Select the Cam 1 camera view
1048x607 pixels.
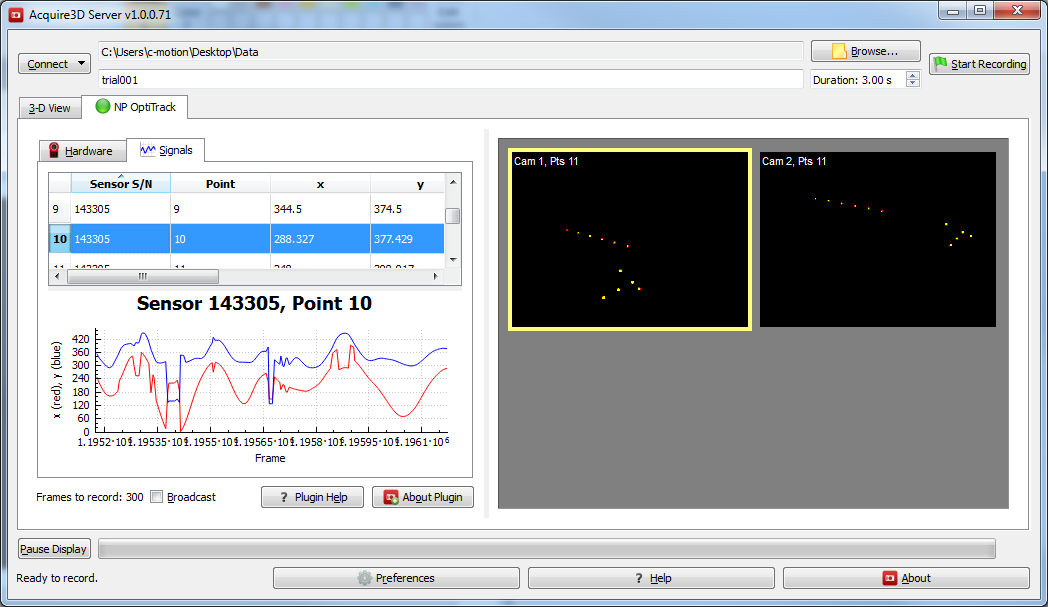630,239
